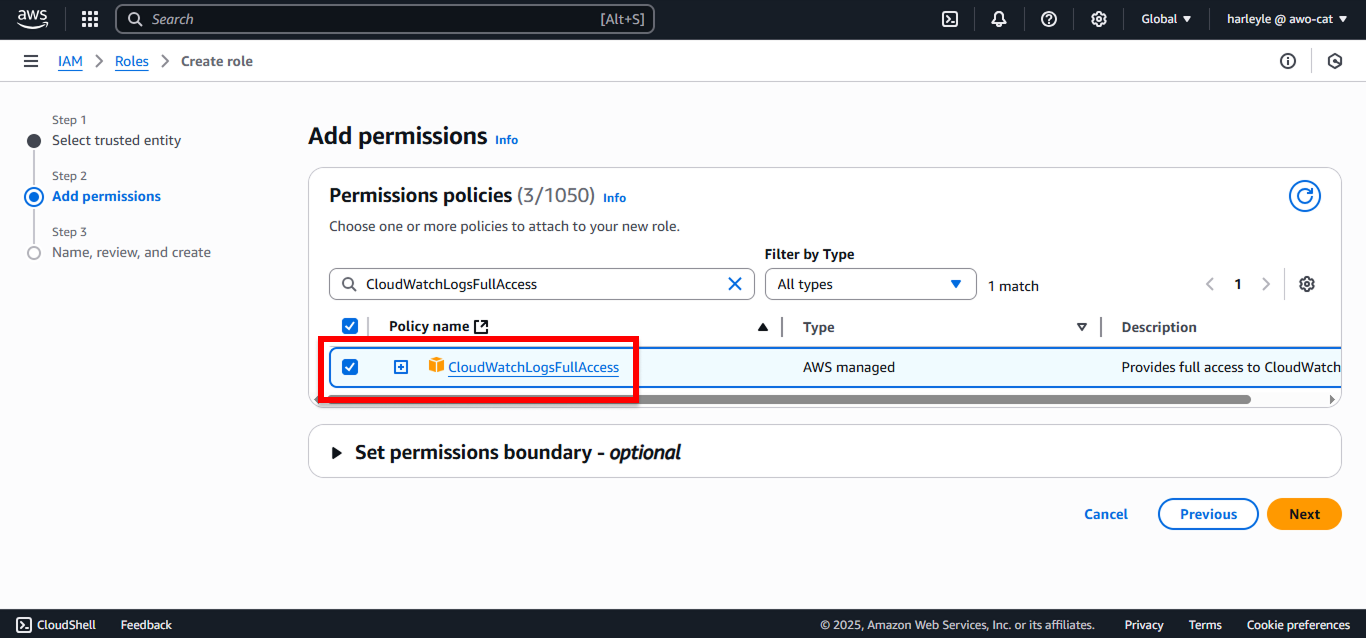Click the scrollbar right arrow
Viewport: 1366px width, 638px height.
click(1332, 400)
